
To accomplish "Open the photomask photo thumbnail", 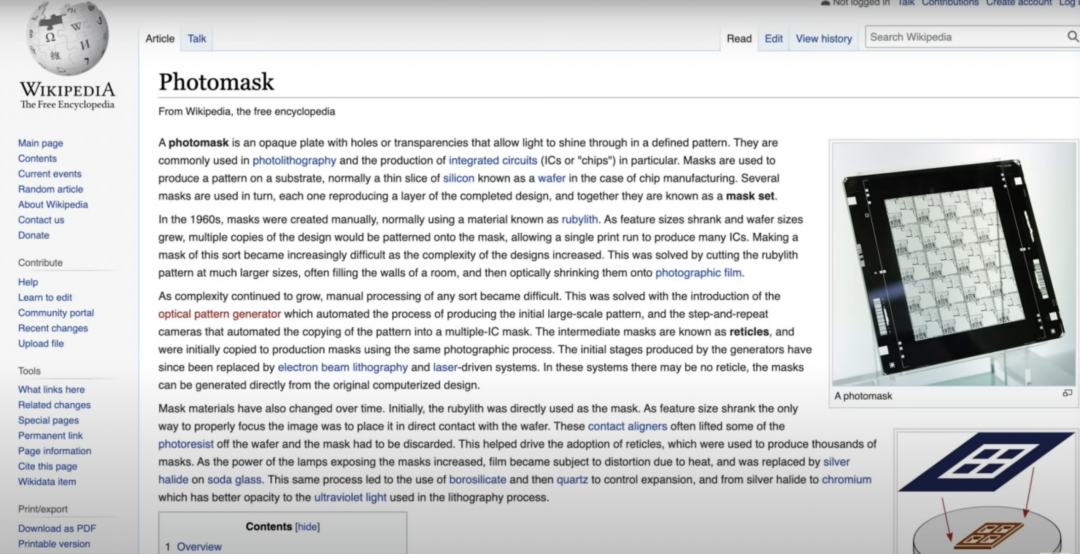I will pos(954,265).
